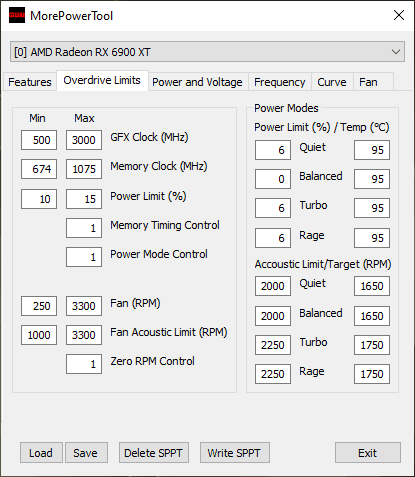415x477 pixels.
Task: Click the Zero RPM Control label
Action: [152, 361]
